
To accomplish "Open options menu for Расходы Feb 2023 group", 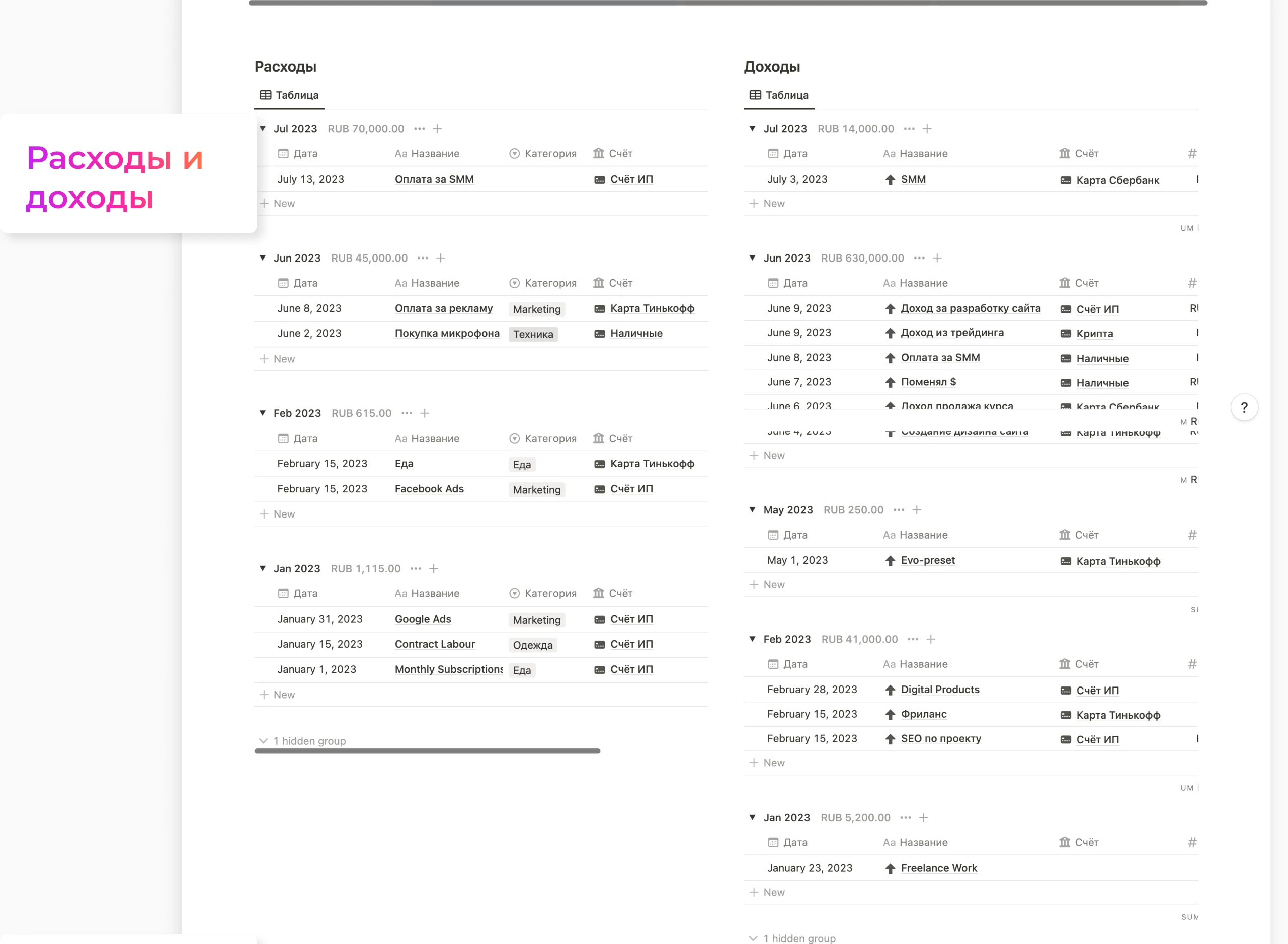I will pos(407,413).
